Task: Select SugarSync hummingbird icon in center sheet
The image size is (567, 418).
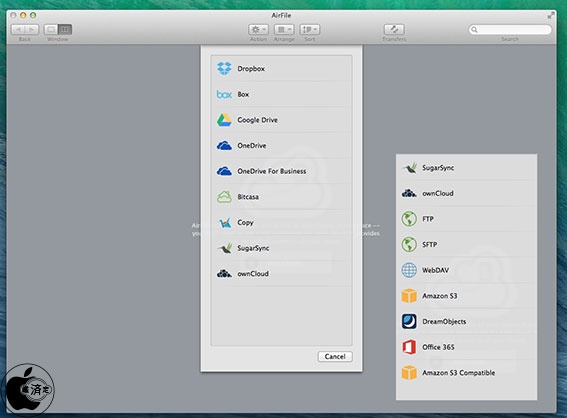Action: pyautogui.click(x=225, y=248)
